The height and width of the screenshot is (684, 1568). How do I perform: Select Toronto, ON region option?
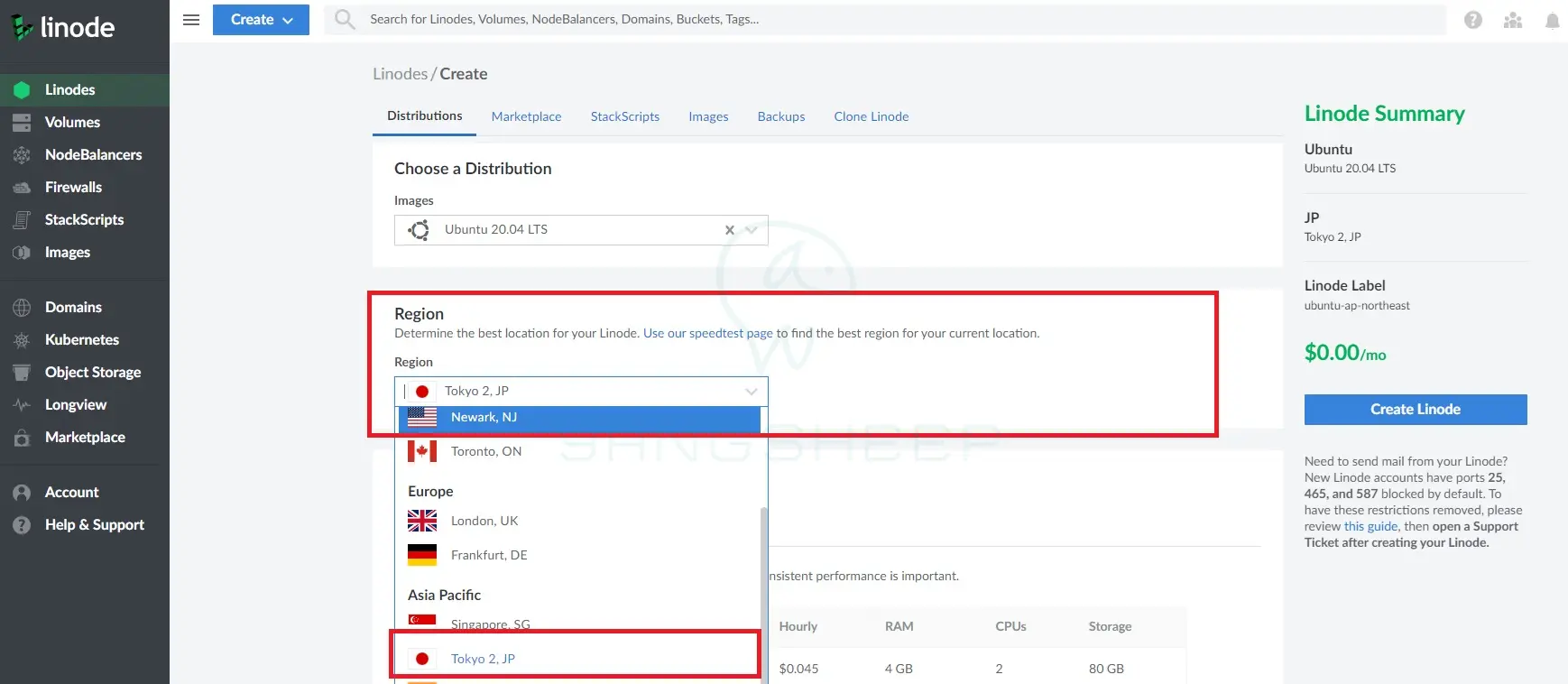(x=579, y=451)
